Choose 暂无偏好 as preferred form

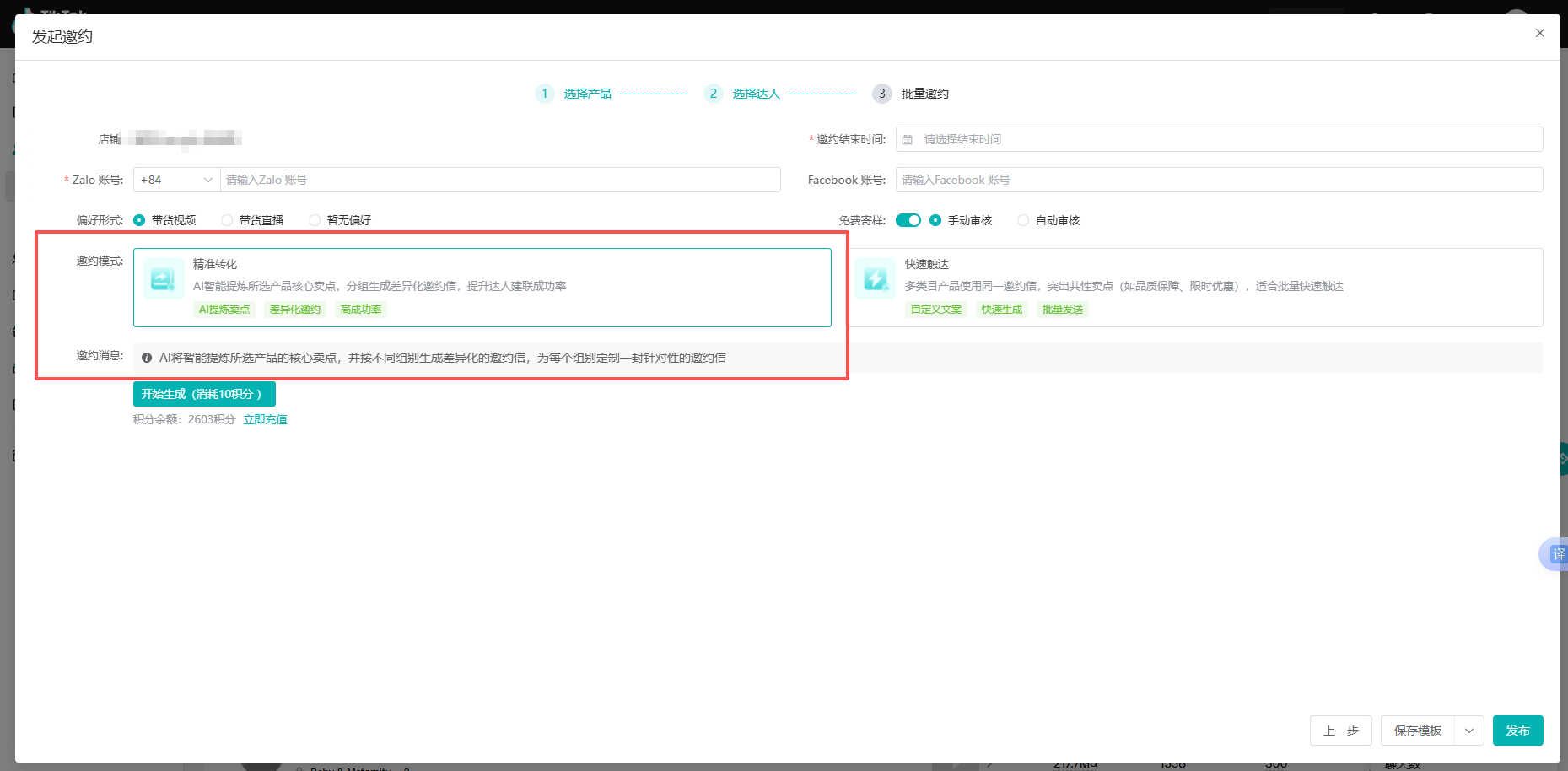(x=315, y=219)
